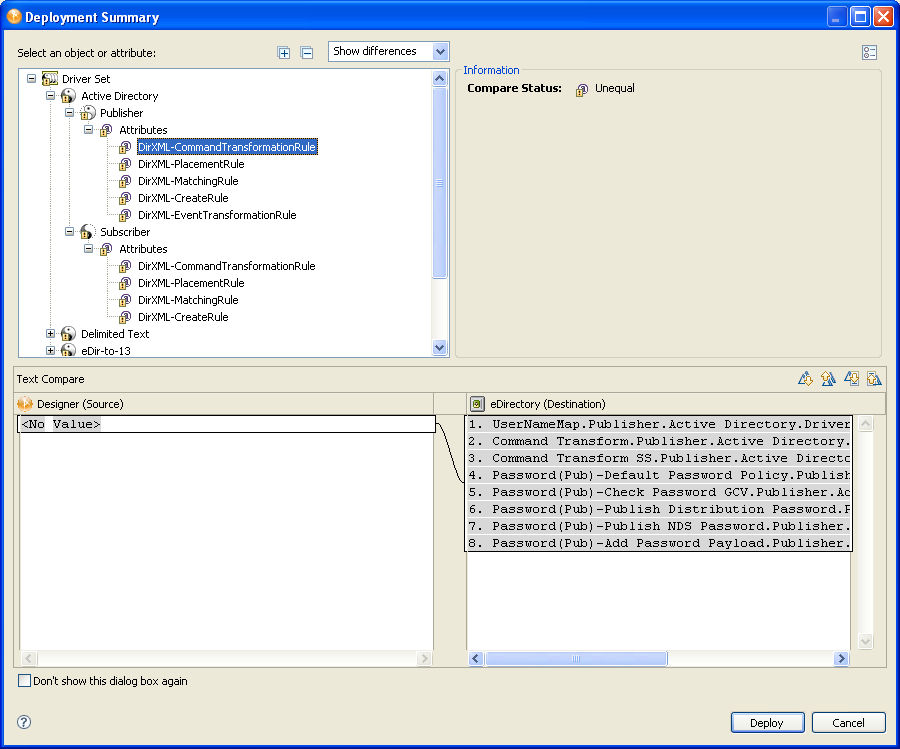Click the Cancel button

pos(848,723)
